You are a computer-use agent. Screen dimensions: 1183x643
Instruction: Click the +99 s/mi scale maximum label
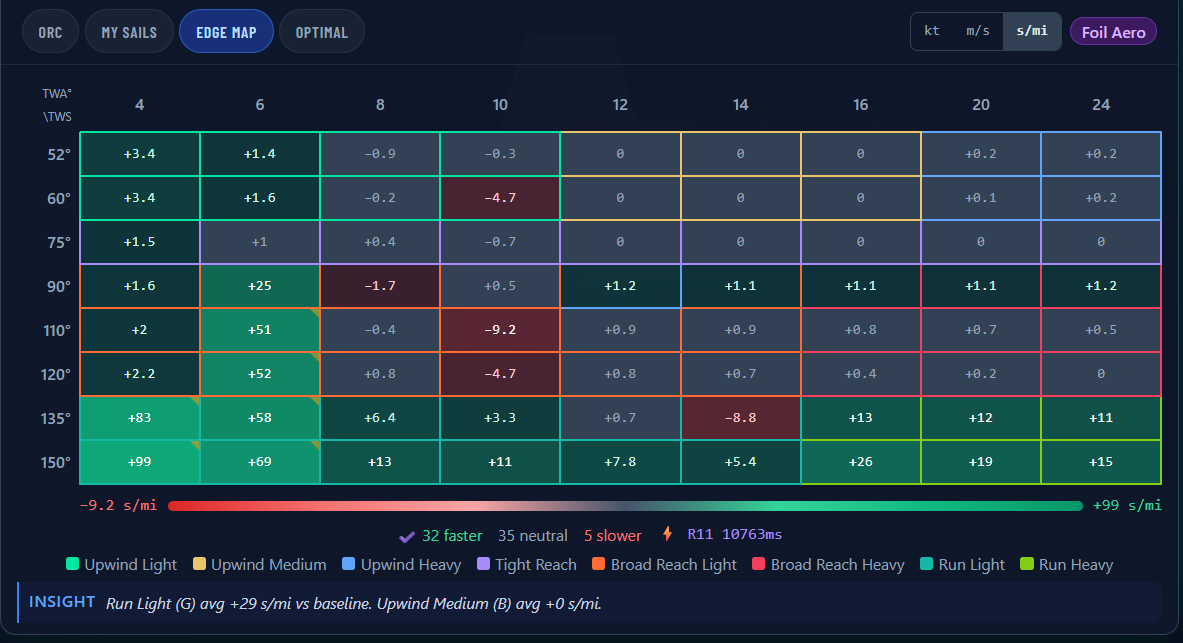click(x=1127, y=505)
